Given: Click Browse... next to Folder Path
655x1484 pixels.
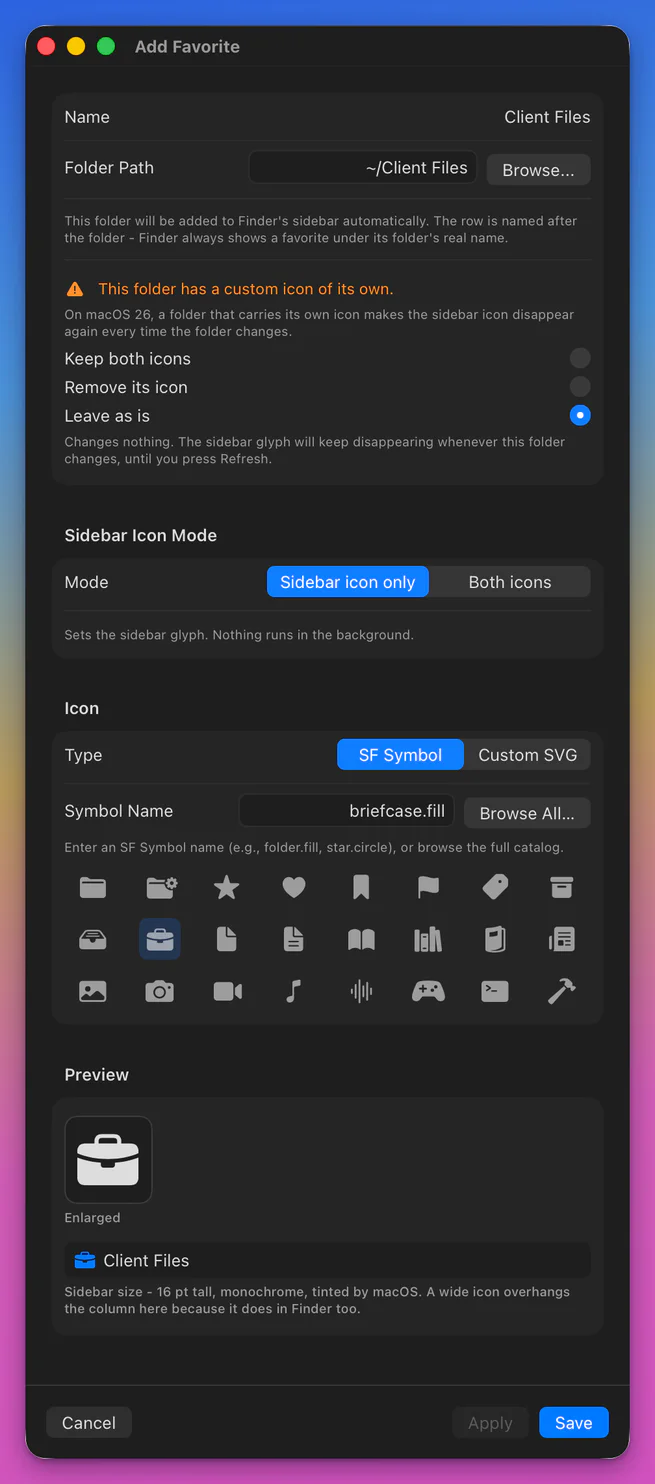Looking at the screenshot, I should [538, 170].
